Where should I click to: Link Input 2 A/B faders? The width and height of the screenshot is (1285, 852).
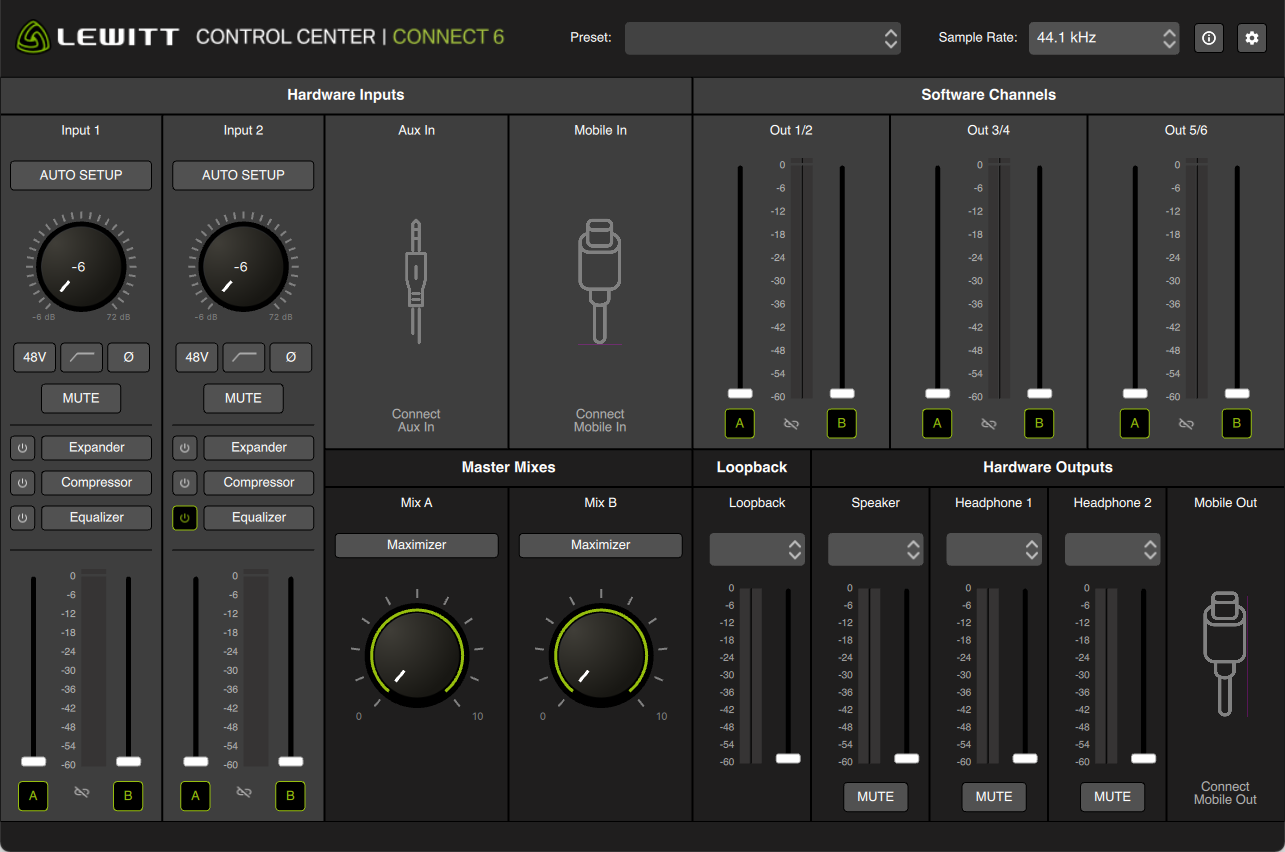[x=243, y=792]
